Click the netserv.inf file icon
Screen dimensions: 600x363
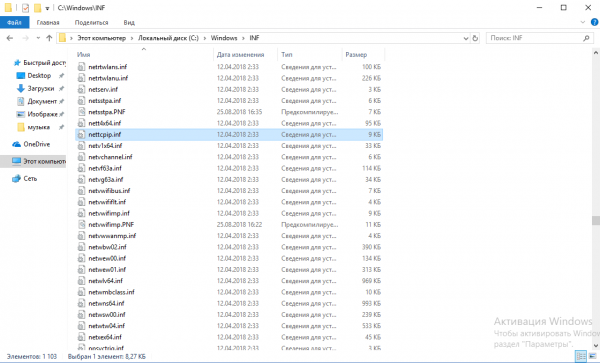coord(81,90)
